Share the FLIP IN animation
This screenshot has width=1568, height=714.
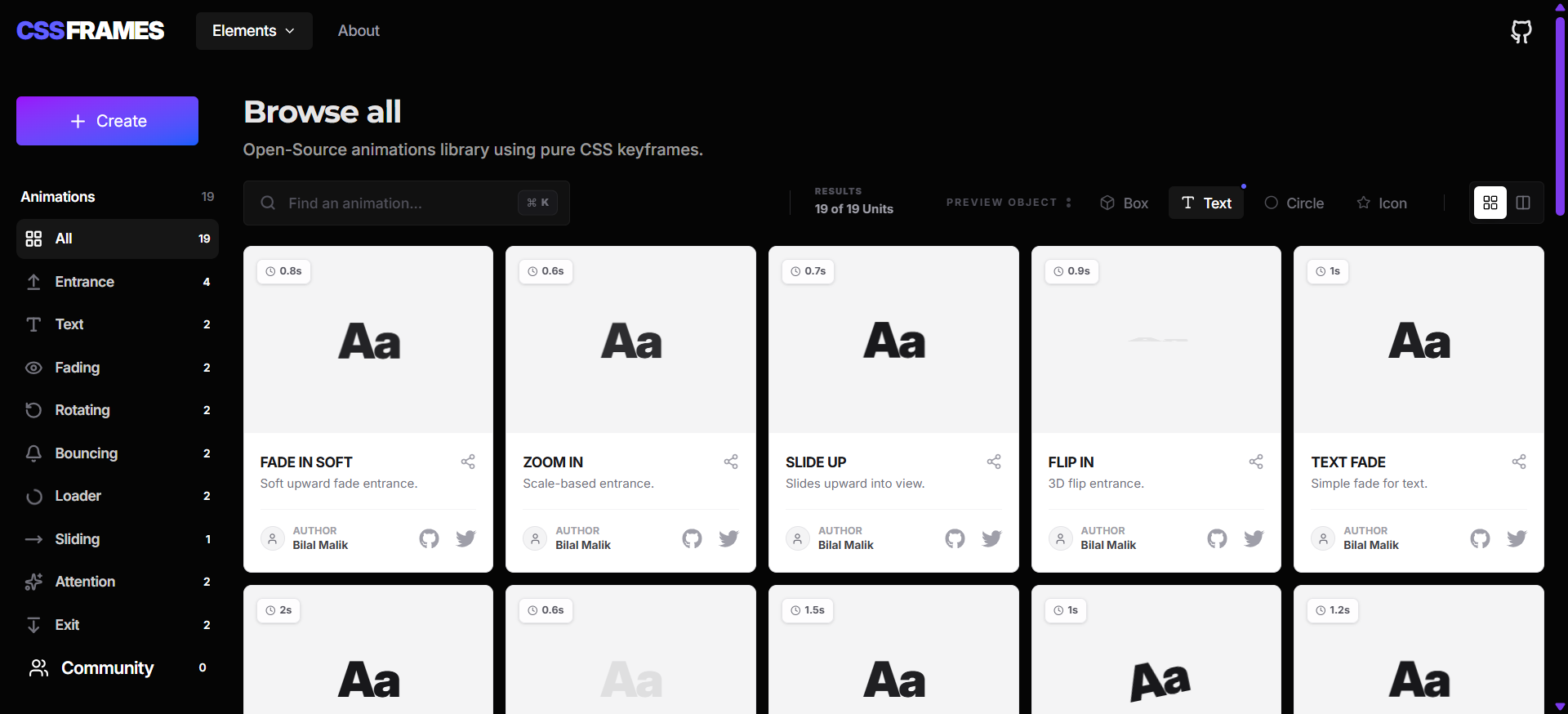click(1256, 462)
